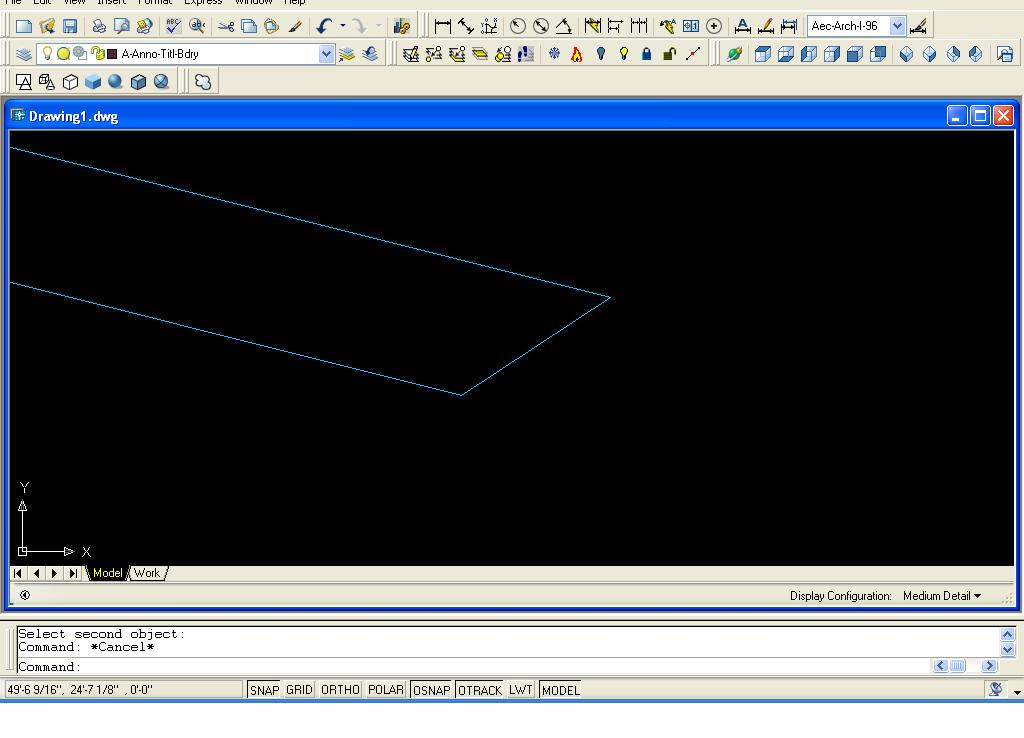
Task: Click the layer freeze snowflake icon
Action: click(x=554, y=54)
